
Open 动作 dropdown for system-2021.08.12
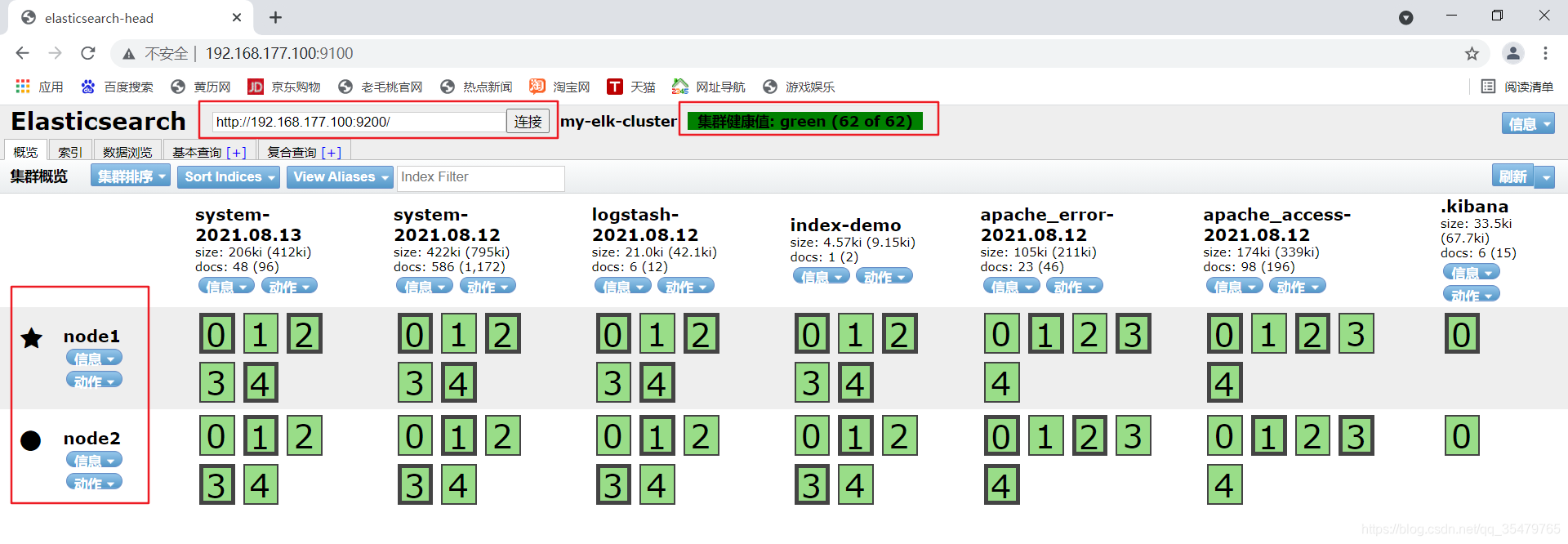point(488,286)
